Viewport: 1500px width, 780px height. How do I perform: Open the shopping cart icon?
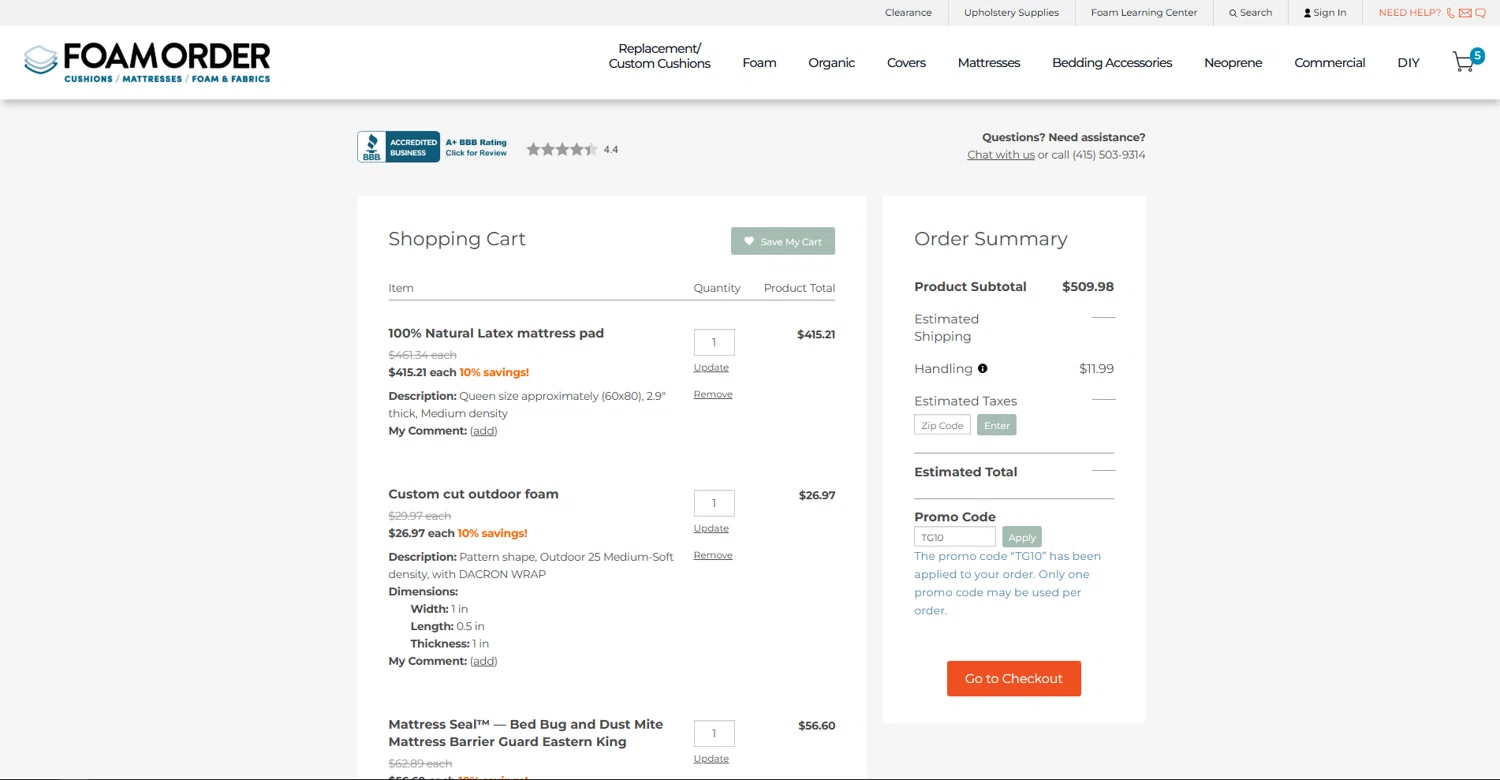(1467, 61)
